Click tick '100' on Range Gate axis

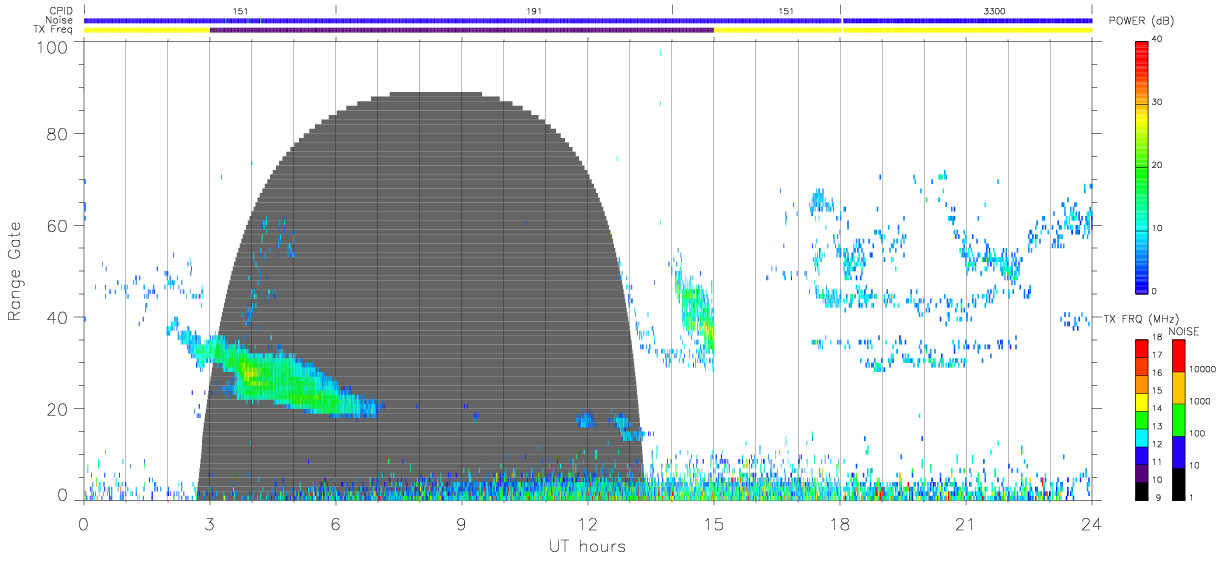tap(54, 46)
